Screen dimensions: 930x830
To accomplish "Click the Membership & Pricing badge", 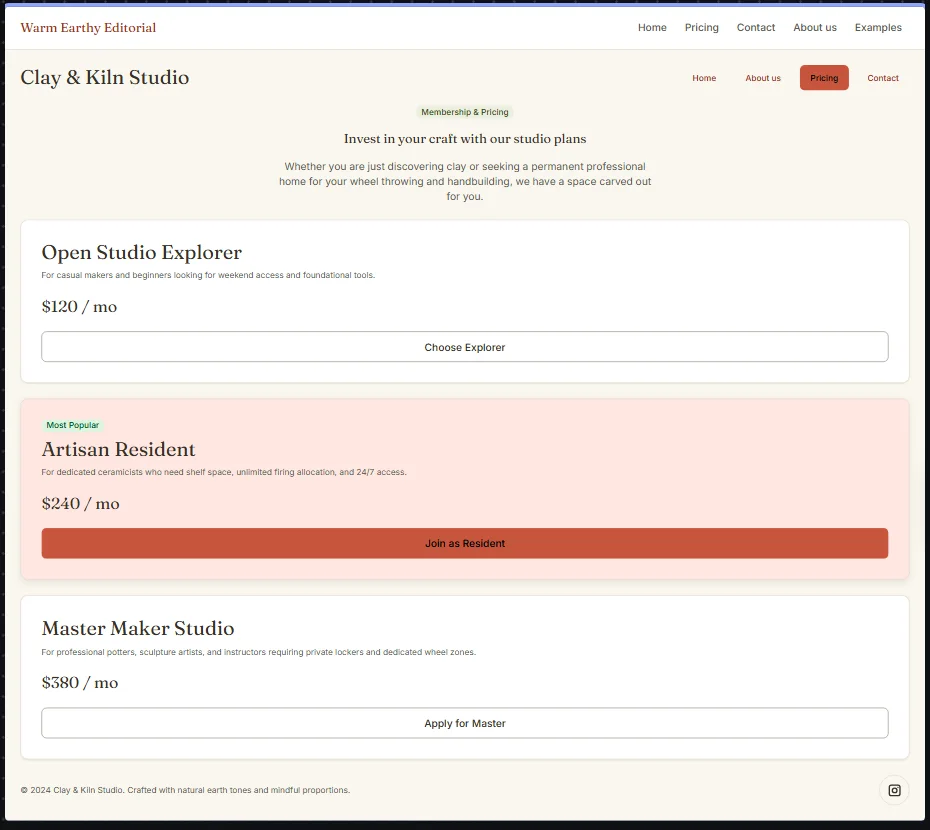I will coord(464,112).
